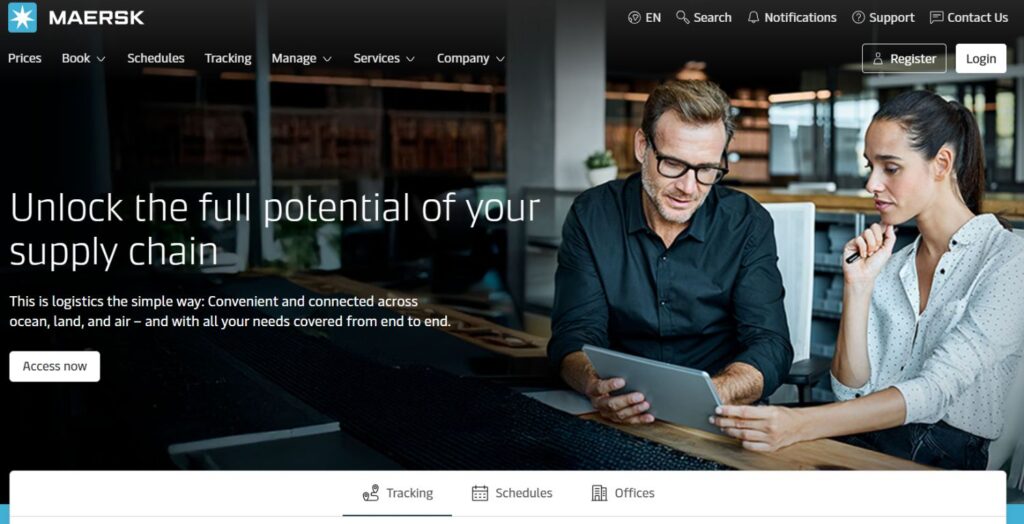
Task: Click the Maersk star logo
Action: point(22,18)
